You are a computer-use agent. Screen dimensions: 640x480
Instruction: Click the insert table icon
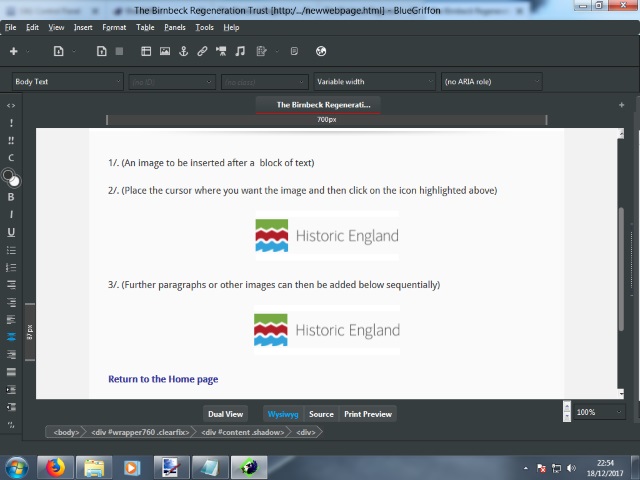(x=146, y=51)
